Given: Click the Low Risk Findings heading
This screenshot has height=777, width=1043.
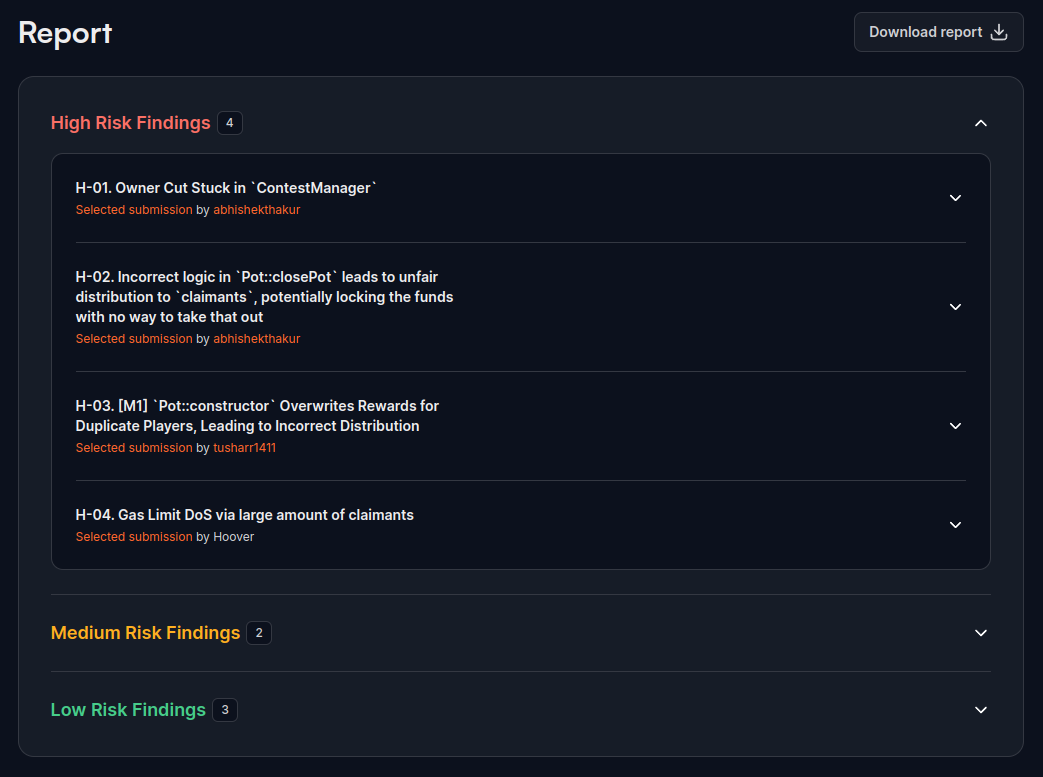Looking at the screenshot, I should pyautogui.click(x=128, y=710).
